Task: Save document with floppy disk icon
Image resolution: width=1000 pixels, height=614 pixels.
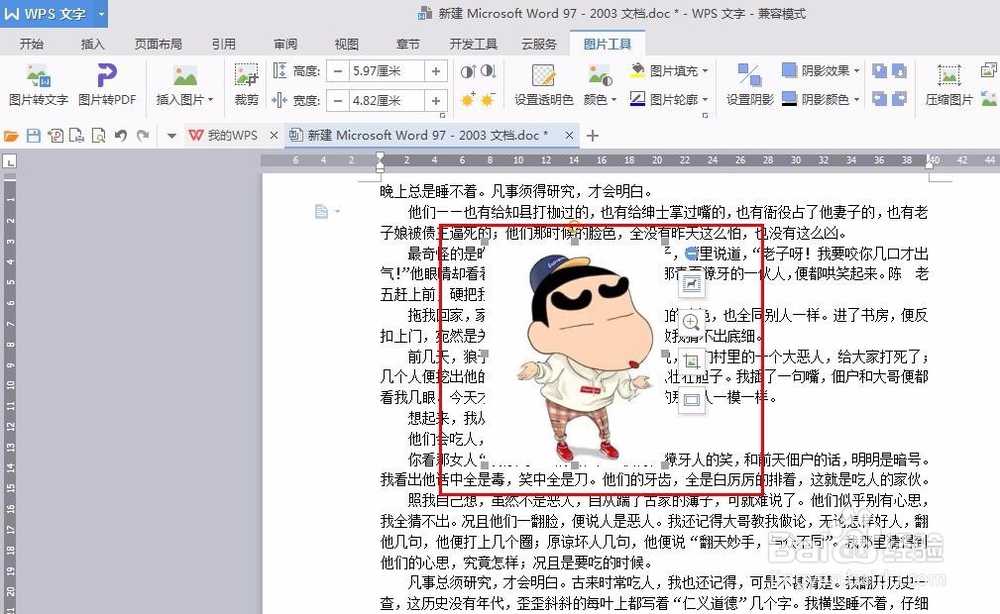Action: (x=34, y=135)
